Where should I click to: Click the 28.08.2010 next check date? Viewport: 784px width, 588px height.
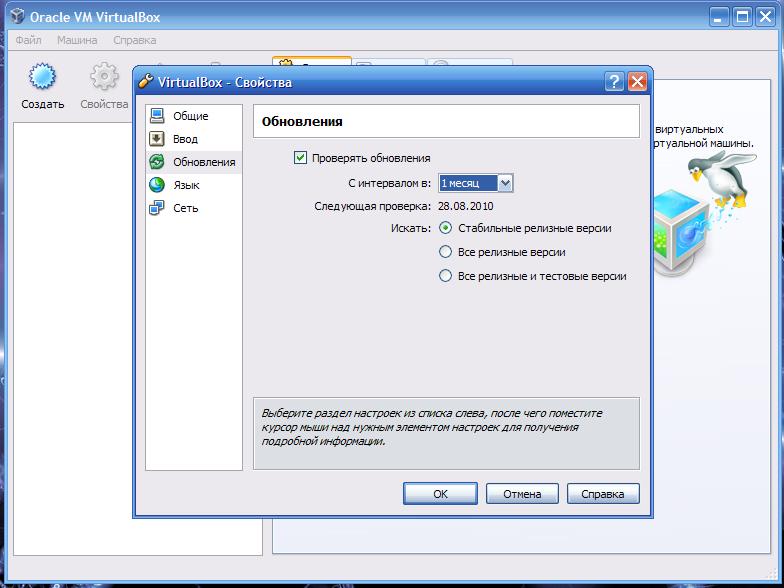(x=466, y=206)
